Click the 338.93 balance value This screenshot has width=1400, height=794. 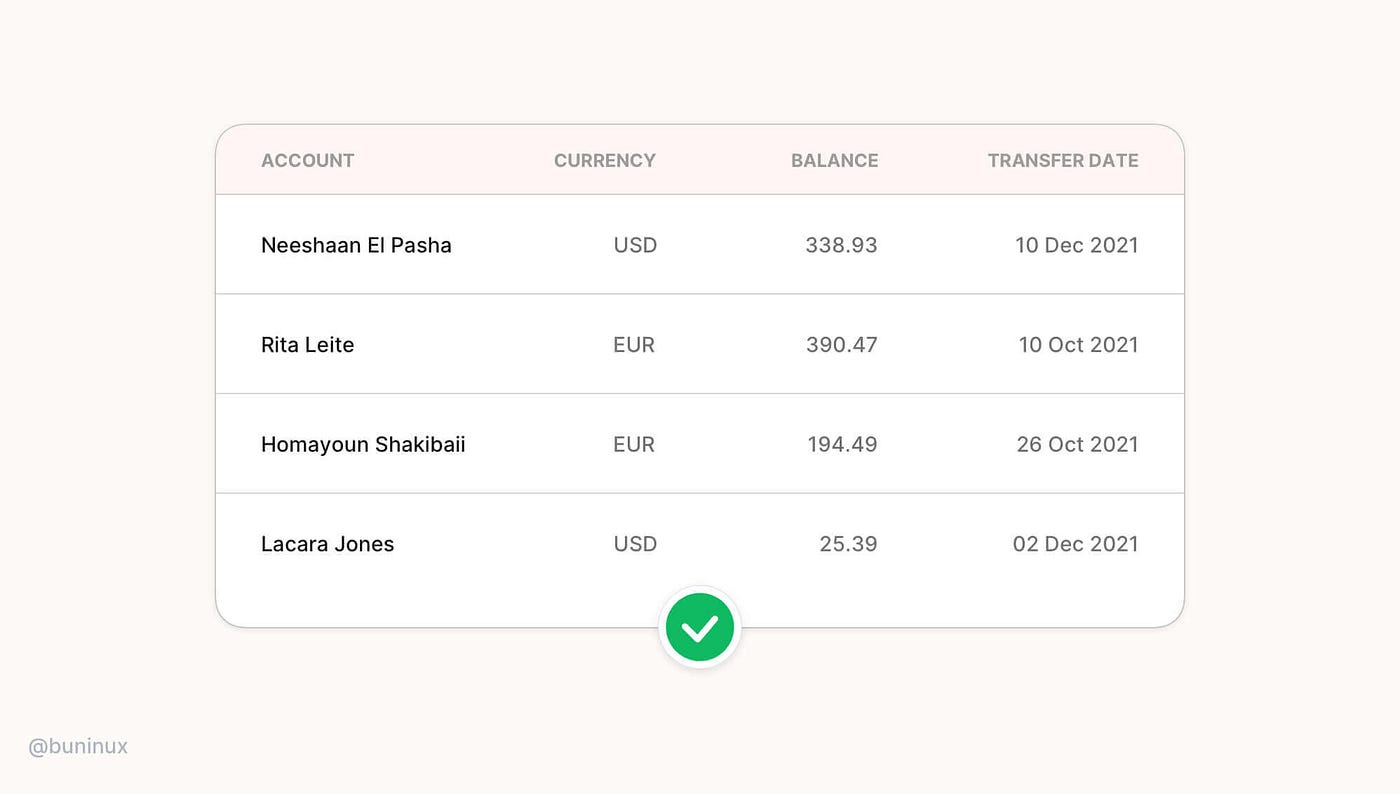pyautogui.click(x=841, y=245)
